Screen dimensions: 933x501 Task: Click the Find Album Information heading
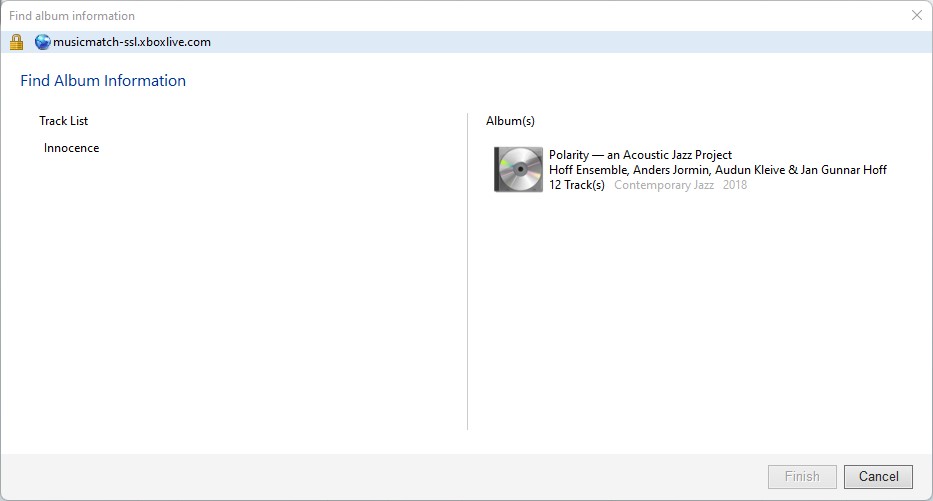103,80
